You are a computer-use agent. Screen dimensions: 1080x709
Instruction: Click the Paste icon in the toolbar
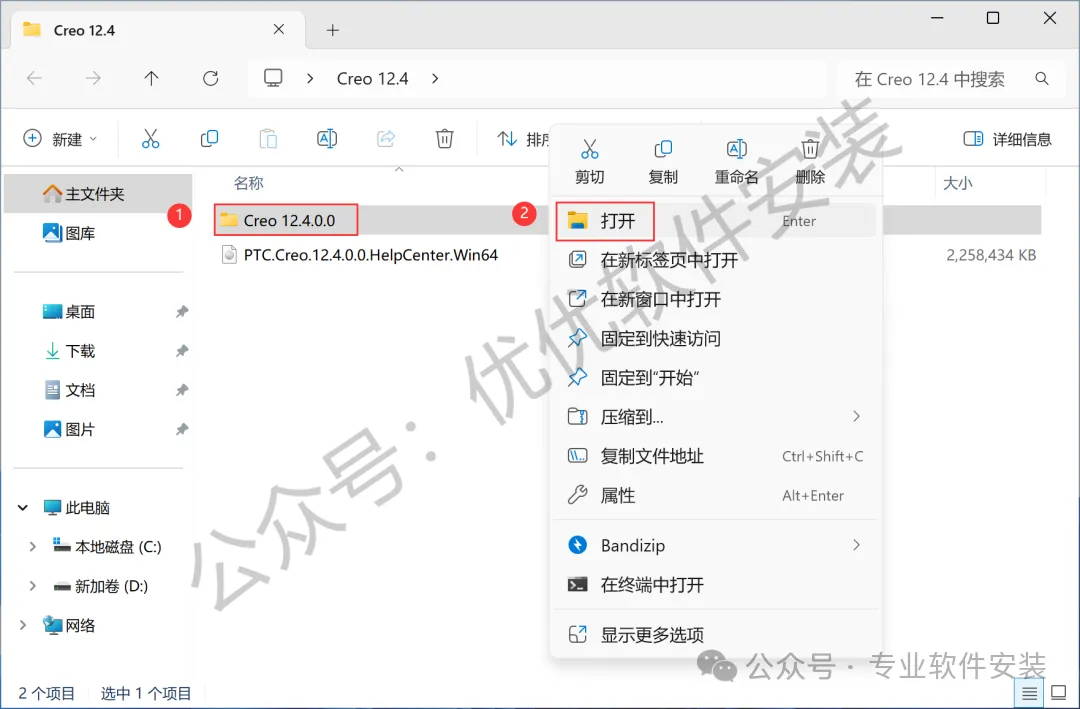tap(268, 138)
